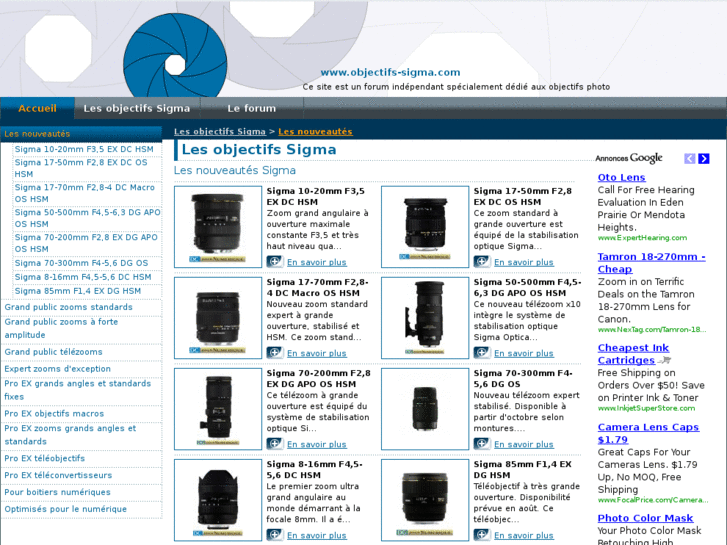Click breadcrumb link Les nouveautés
727x545 pixels.
[315, 132]
